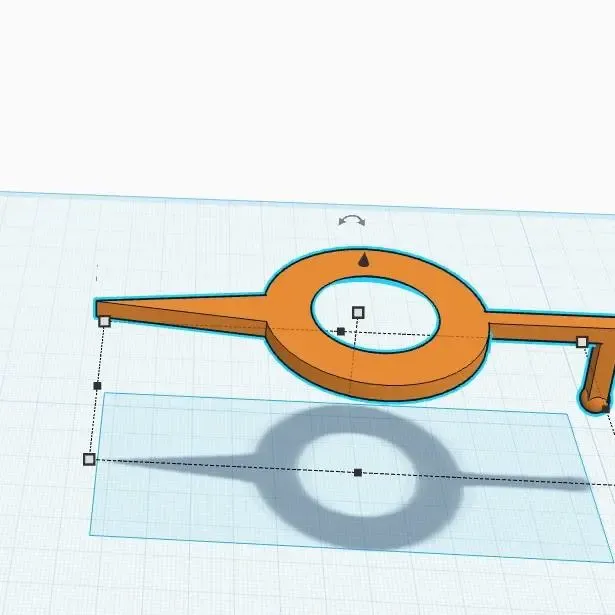Click the curved rotation arrow handle above the shape
615x615 pixels.
click(351, 221)
